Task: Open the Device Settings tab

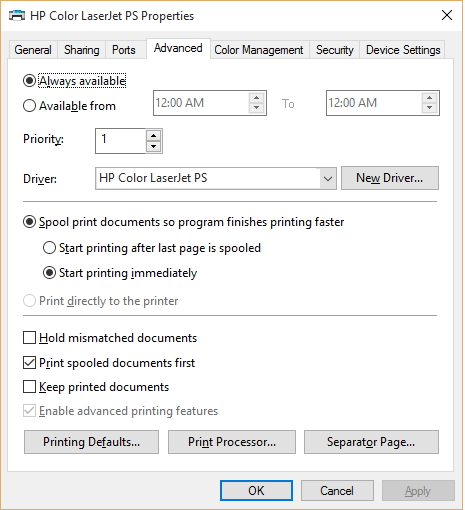Action: click(403, 50)
